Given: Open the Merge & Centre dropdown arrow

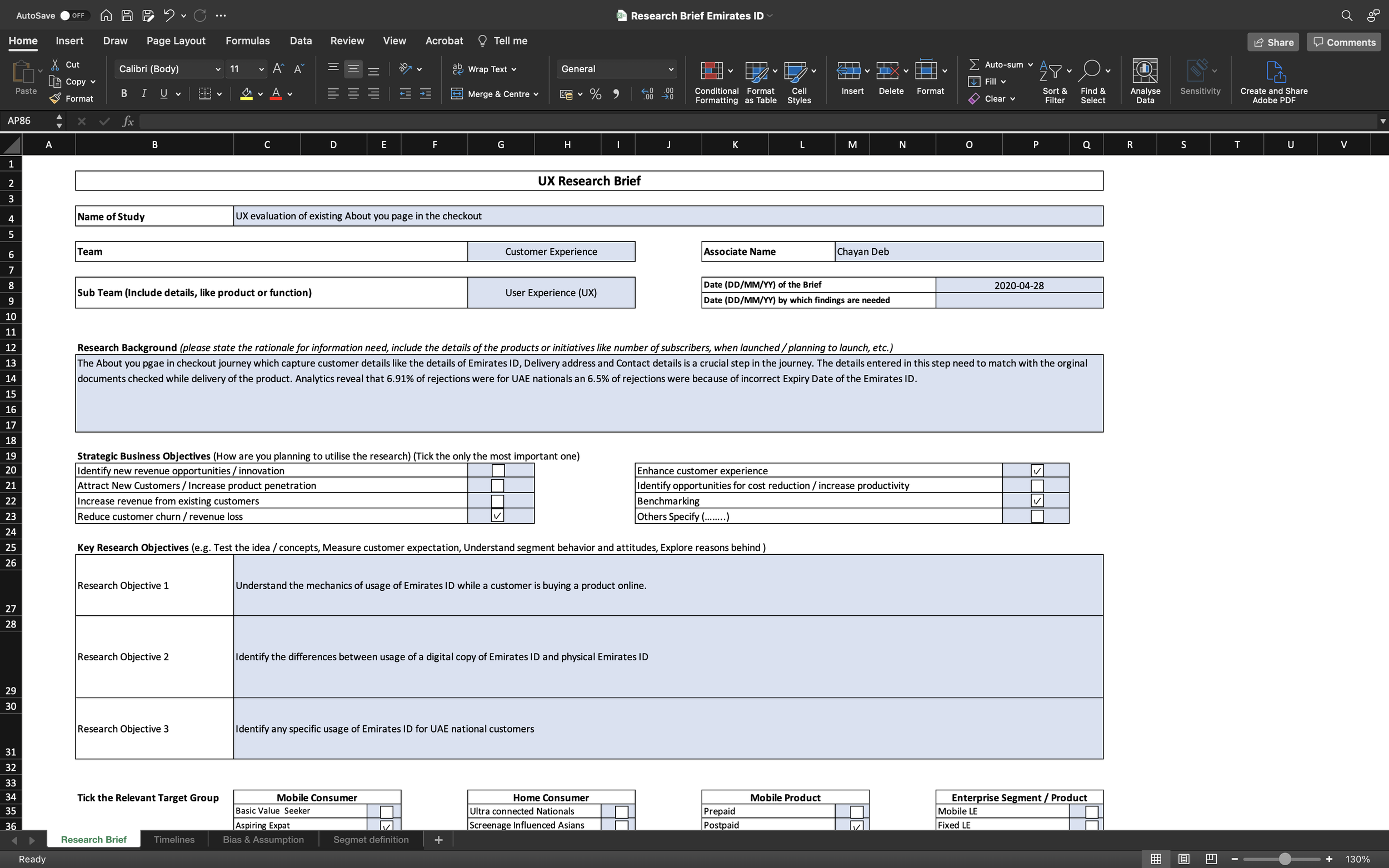Looking at the screenshot, I should (x=536, y=94).
